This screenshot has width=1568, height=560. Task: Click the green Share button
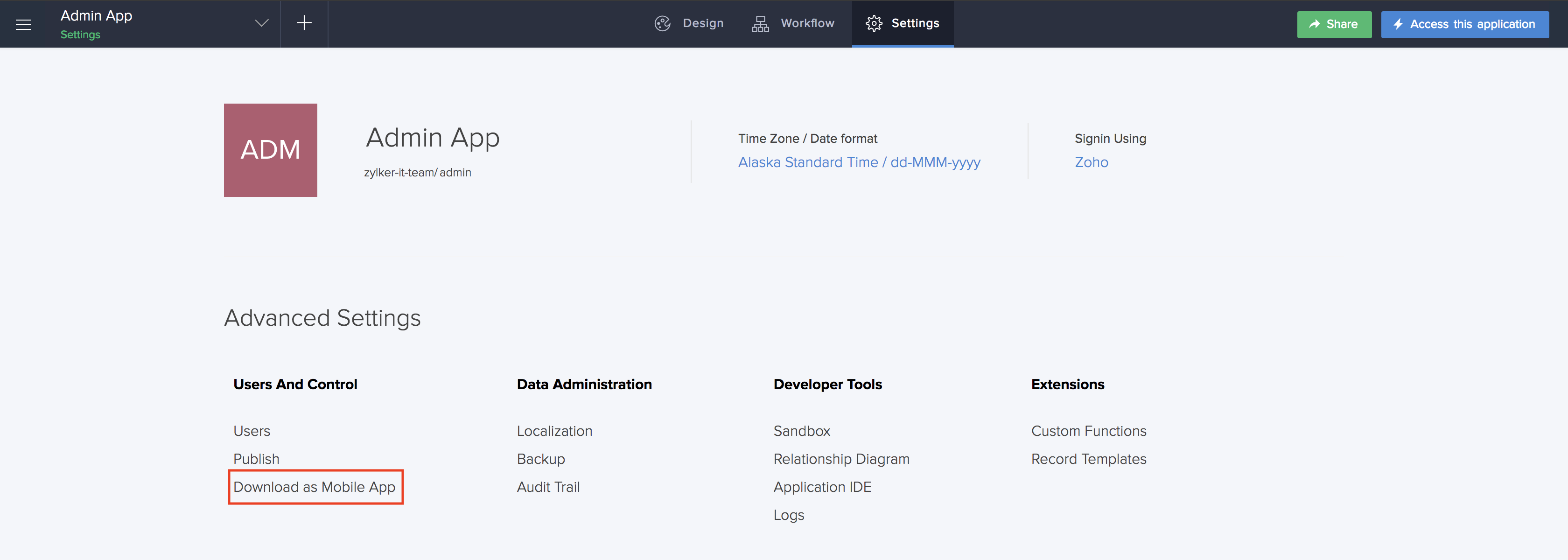(x=1334, y=24)
